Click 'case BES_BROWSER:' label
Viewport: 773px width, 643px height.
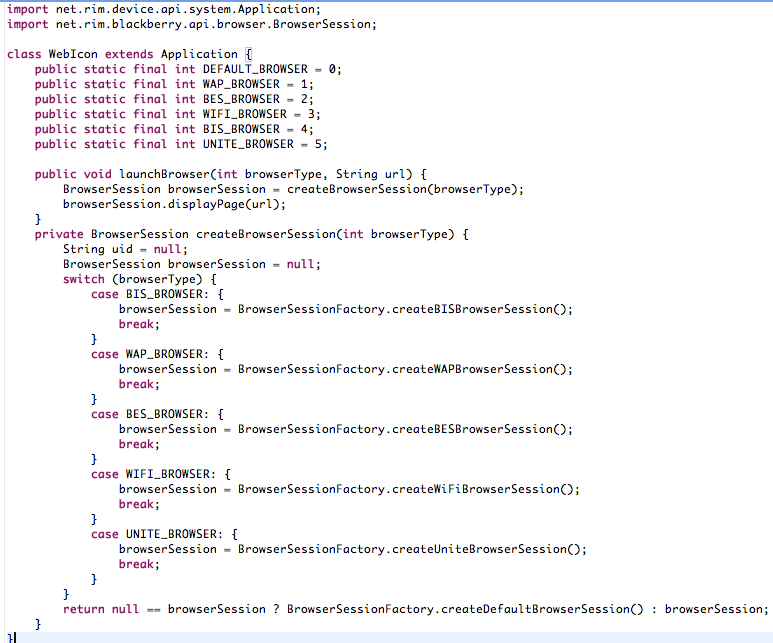pos(150,414)
